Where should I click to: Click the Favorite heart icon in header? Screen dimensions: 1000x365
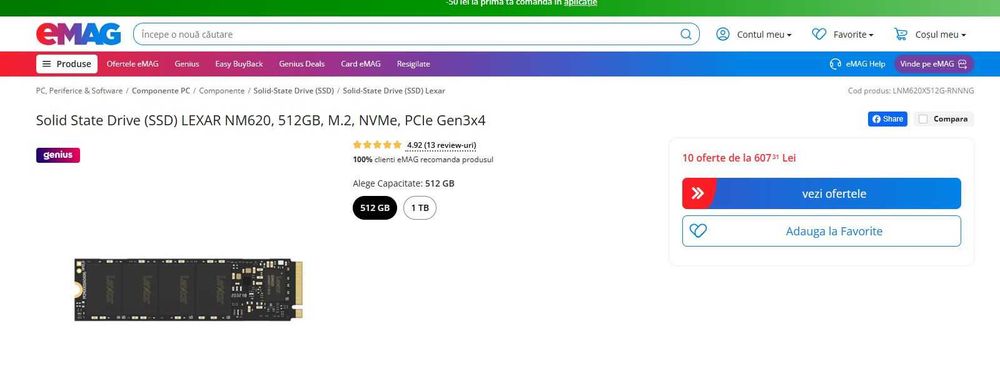[819, 34]
